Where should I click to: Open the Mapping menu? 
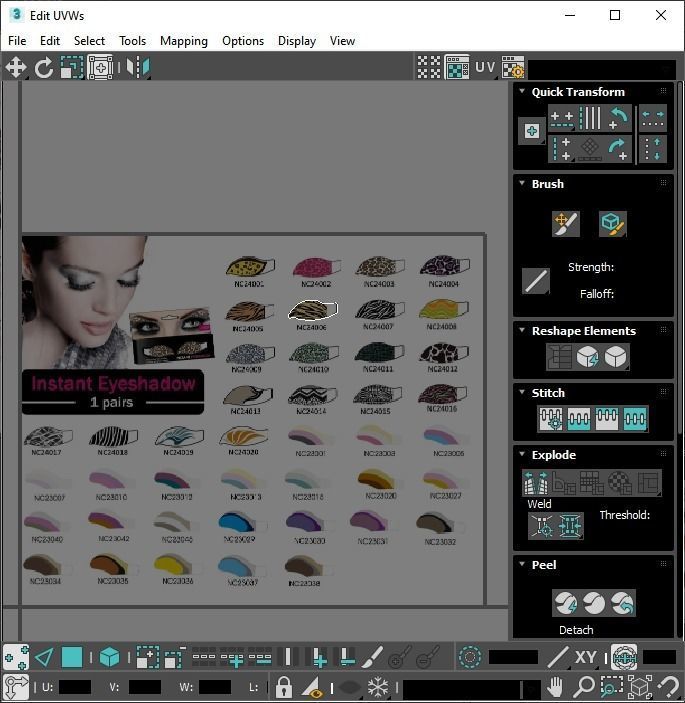pyautogui.click(x=184, y=41)
